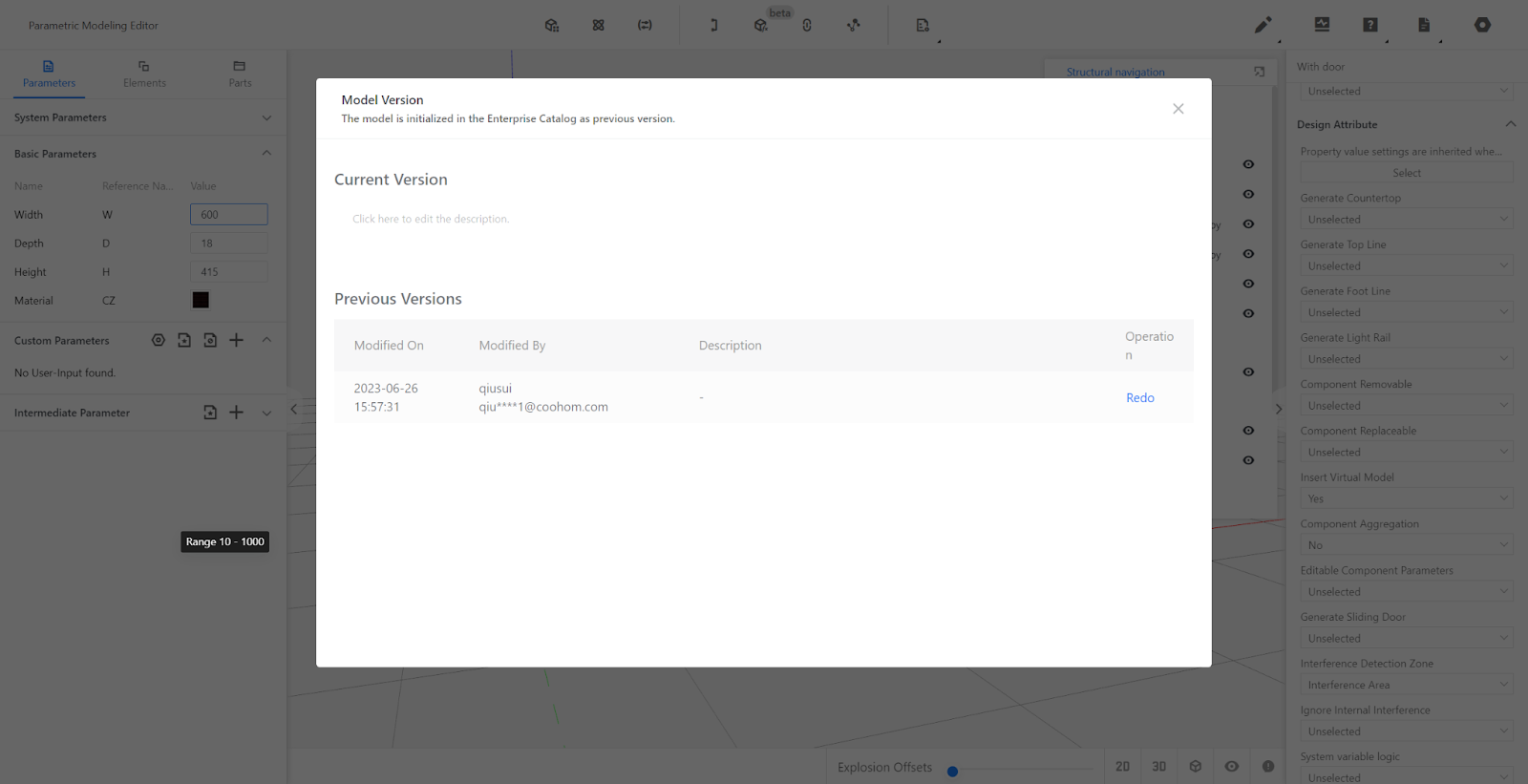Click the 3D view icon
Screen dimensions: 1528x784
click(x=1158, y=767)
